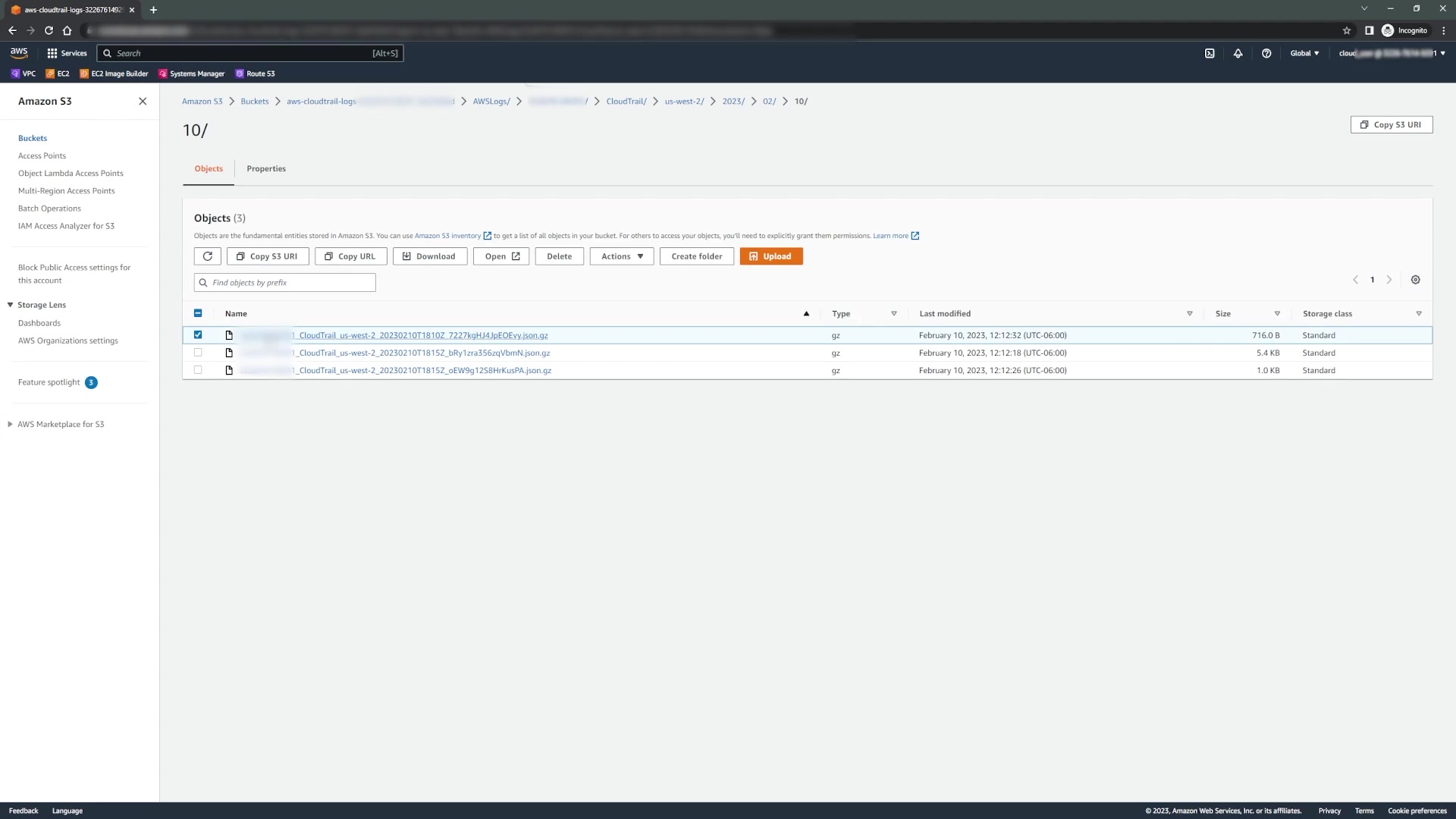
Task: Click the AWS logo home icon
Action: [19, 52]
